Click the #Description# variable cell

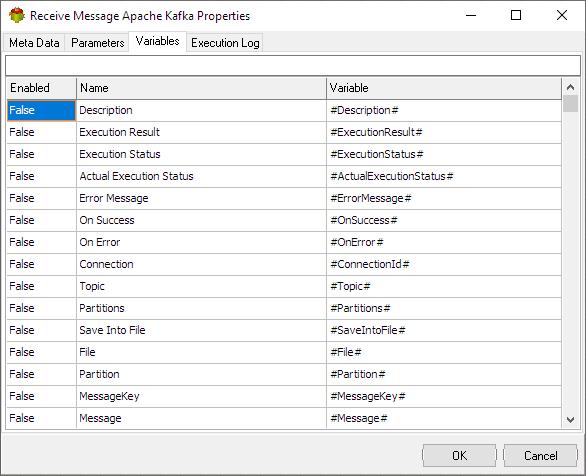pos(444,111)
